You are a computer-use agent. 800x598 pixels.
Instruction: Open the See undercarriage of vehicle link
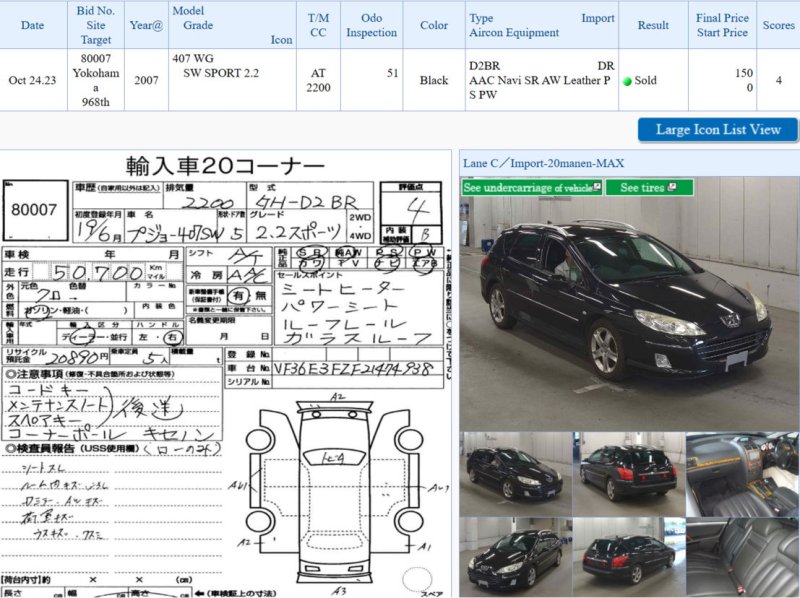[x=532, y=187]
